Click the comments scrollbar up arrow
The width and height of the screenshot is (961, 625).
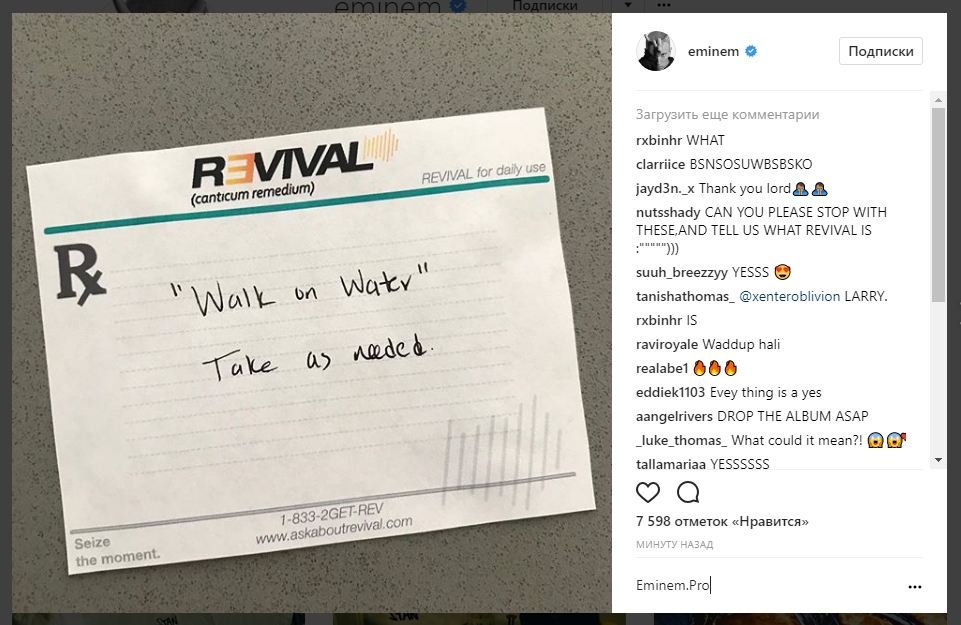point(938,99)
